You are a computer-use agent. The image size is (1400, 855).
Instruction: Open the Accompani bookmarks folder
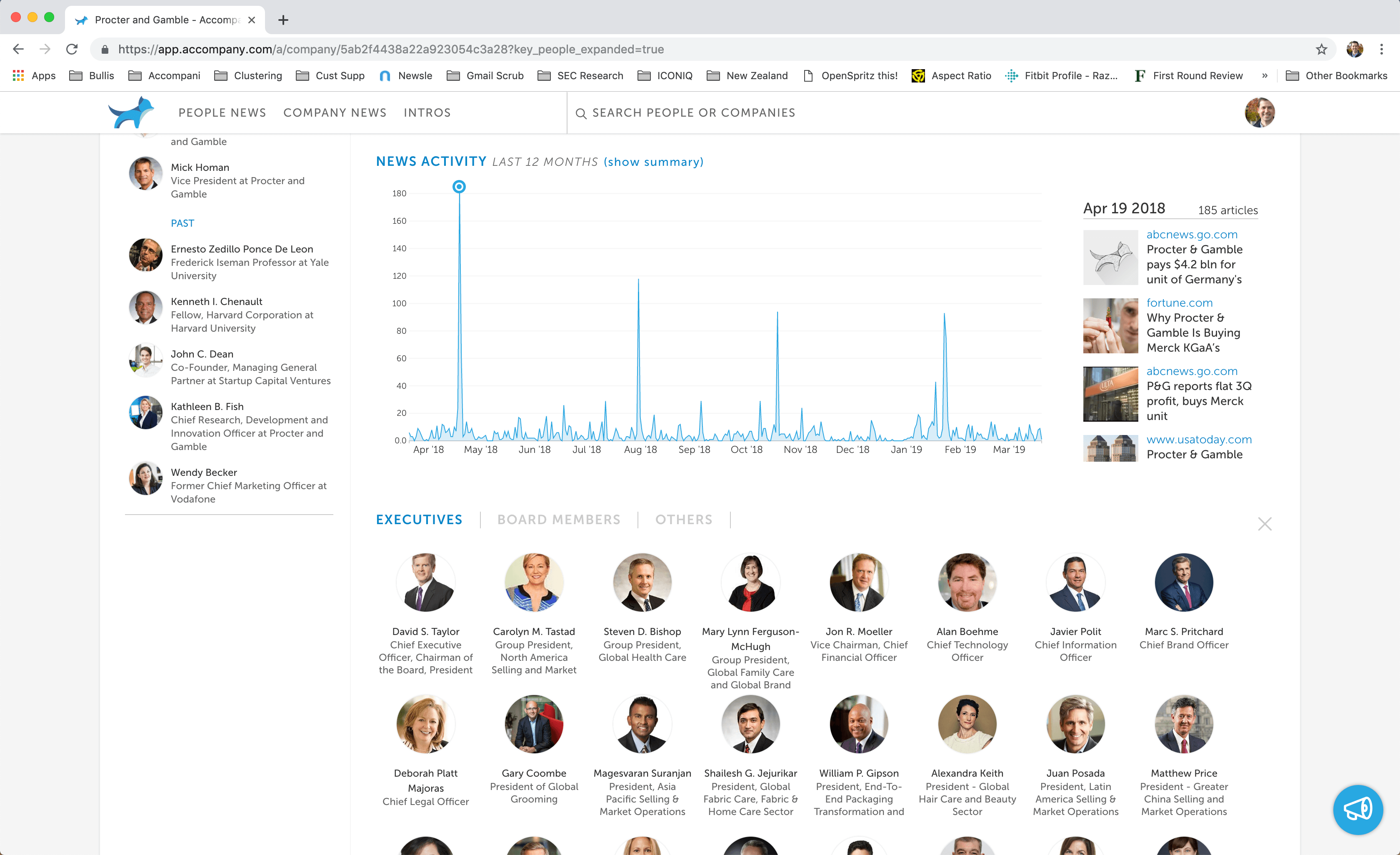(x=164, y=75)
